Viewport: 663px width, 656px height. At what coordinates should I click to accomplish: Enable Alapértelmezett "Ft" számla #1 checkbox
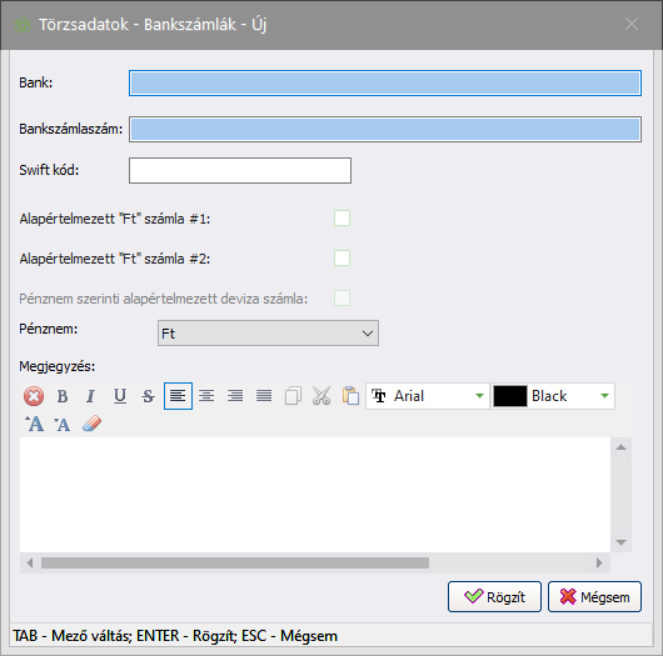342,218
